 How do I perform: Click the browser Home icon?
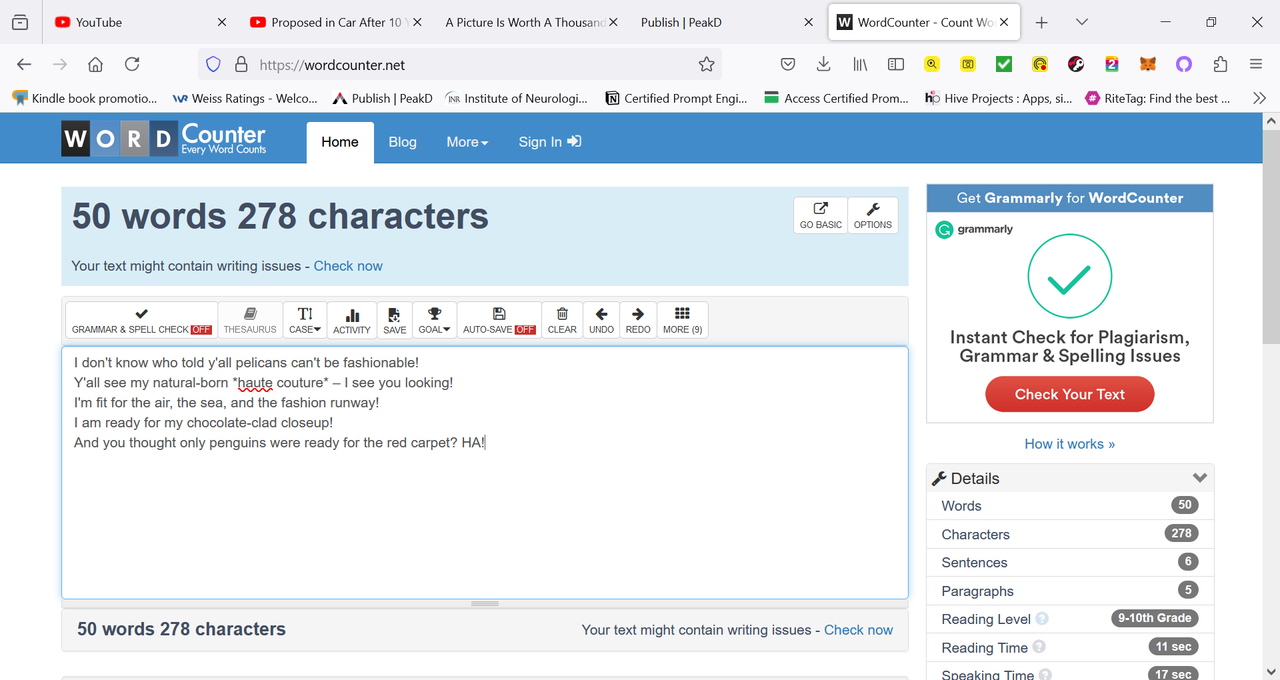(x=96, y=64)
